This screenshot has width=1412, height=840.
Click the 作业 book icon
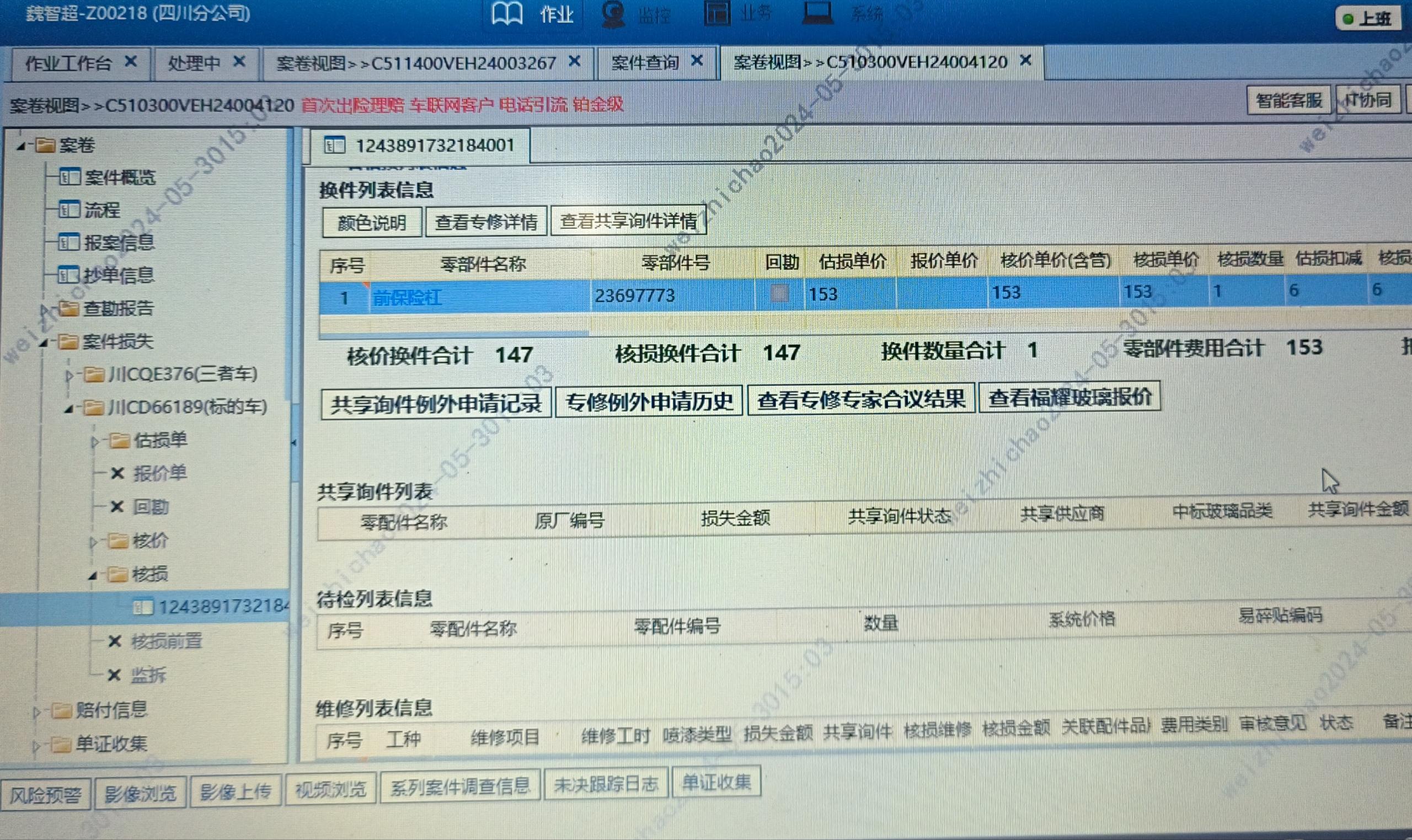point(506,14)
